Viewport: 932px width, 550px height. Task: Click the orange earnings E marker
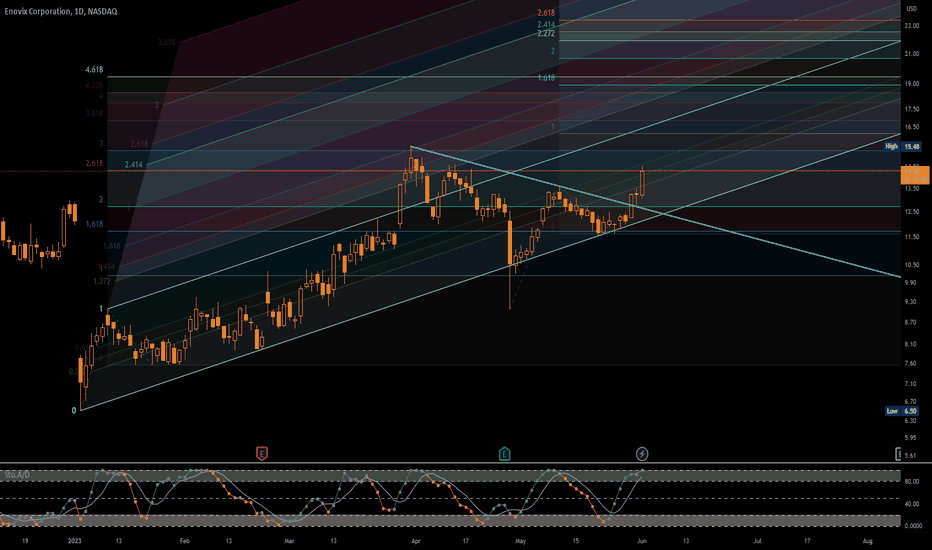point(262,454)
